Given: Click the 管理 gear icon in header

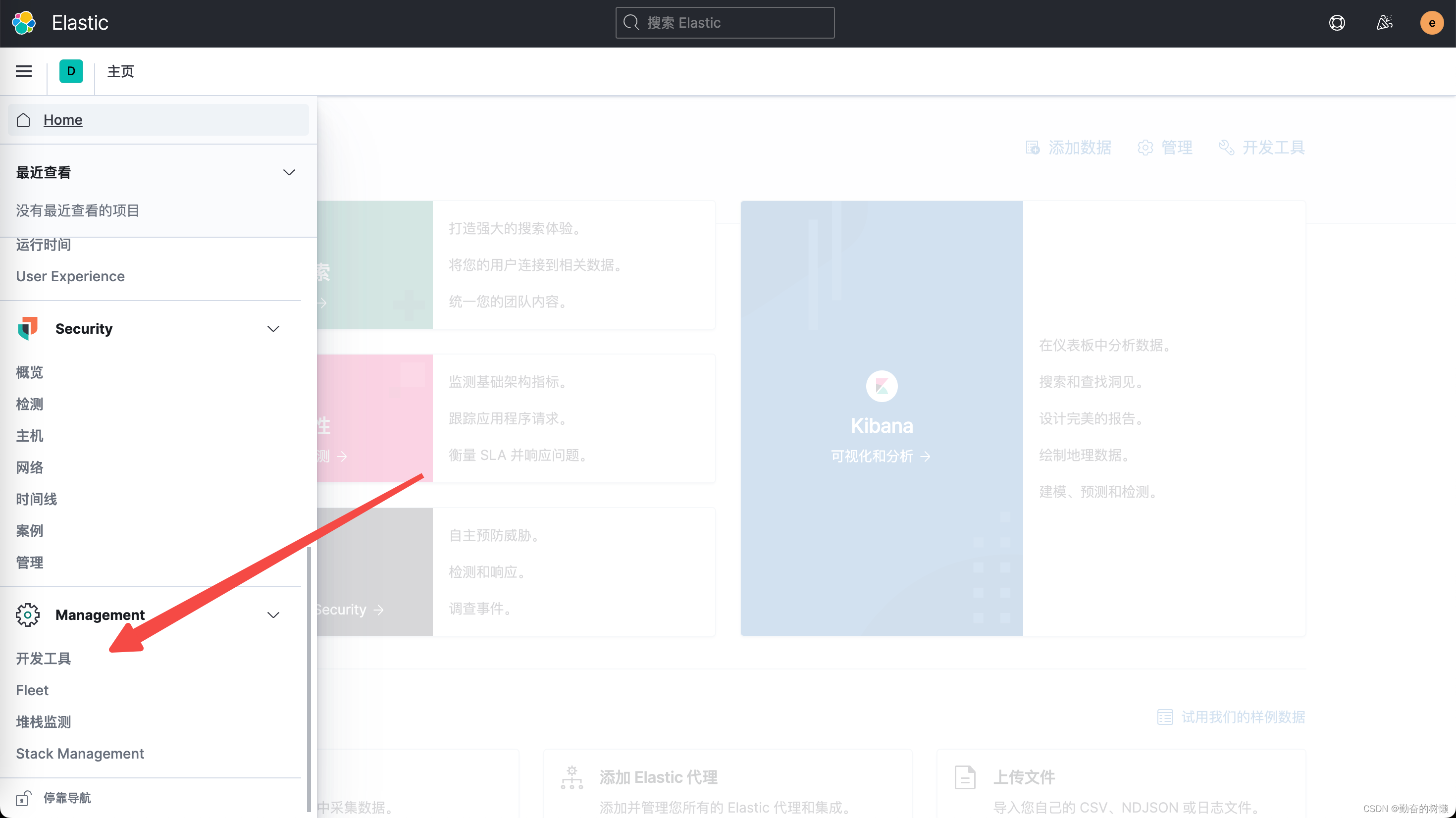Looking at the screenshot, I should coord(1145,148).
